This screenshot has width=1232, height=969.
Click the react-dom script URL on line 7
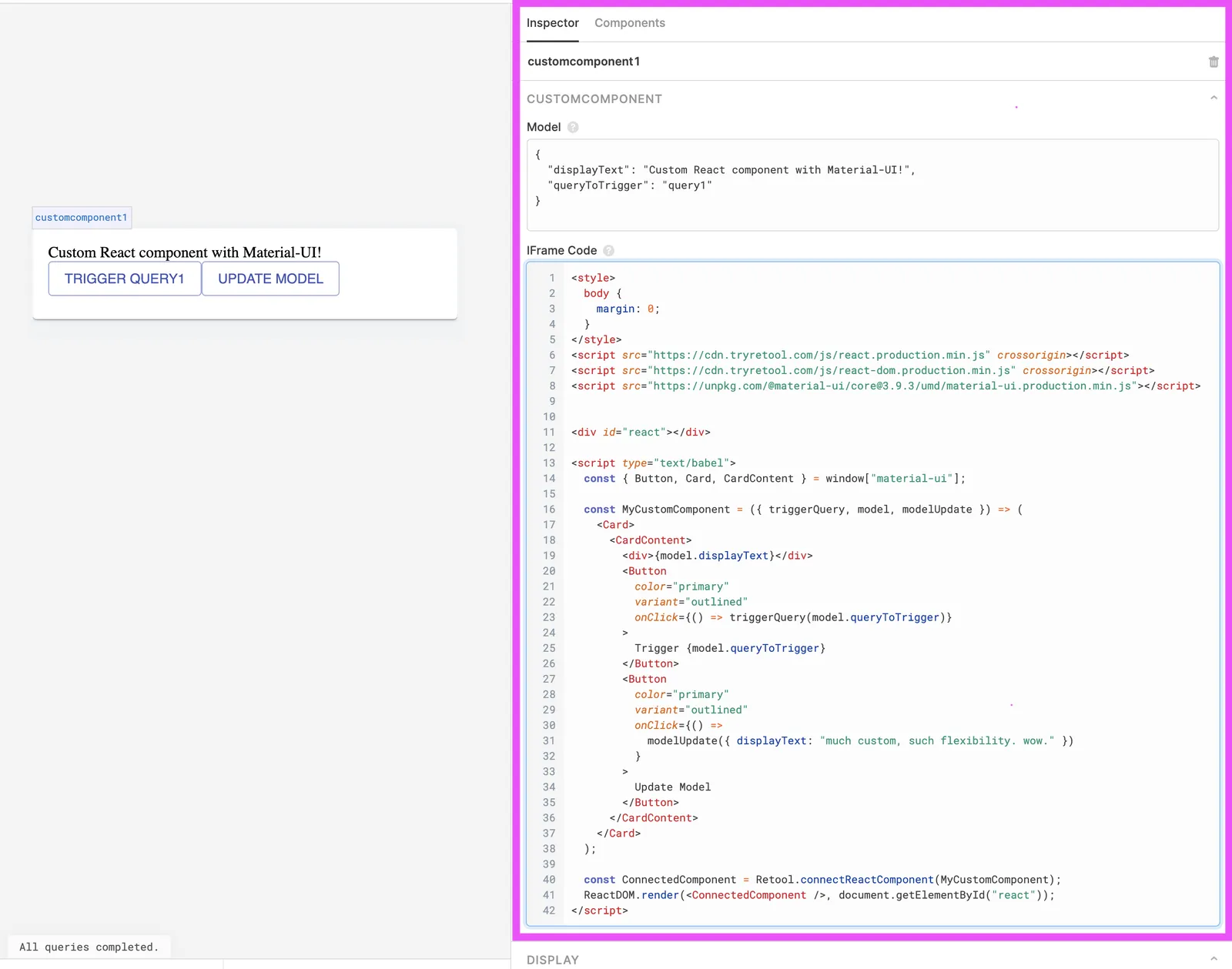click(832, 371)
